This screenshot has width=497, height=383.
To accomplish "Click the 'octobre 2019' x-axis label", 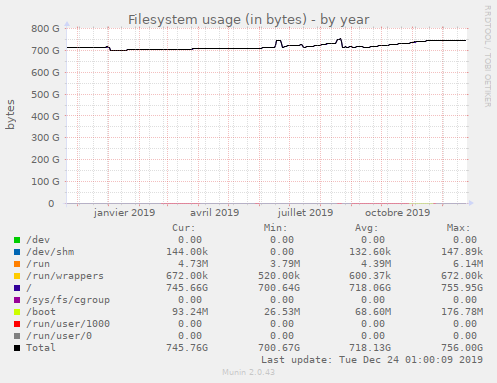I will tap(397, 213).
